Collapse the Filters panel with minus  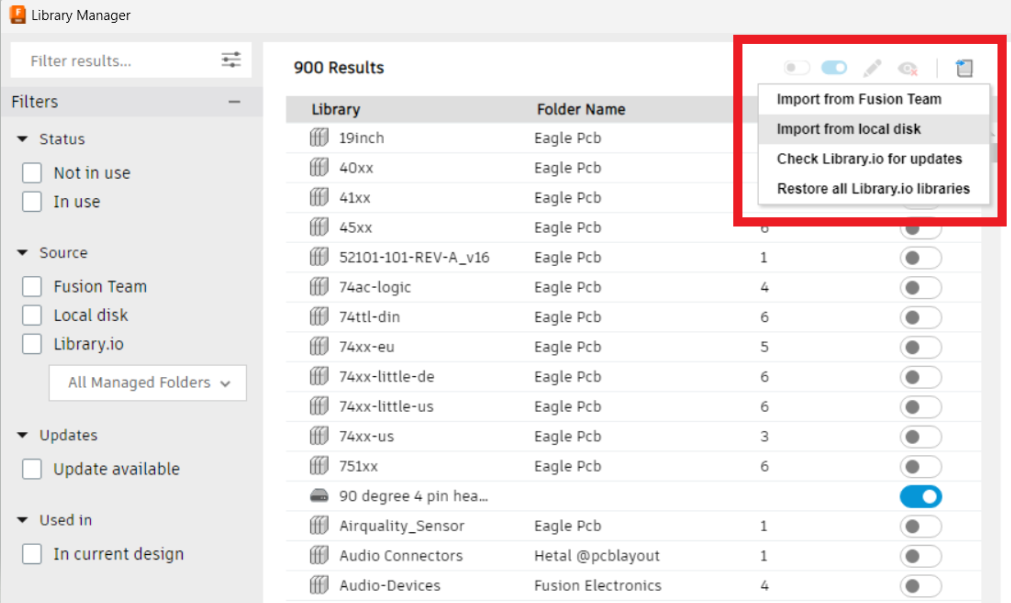(234, 102)
